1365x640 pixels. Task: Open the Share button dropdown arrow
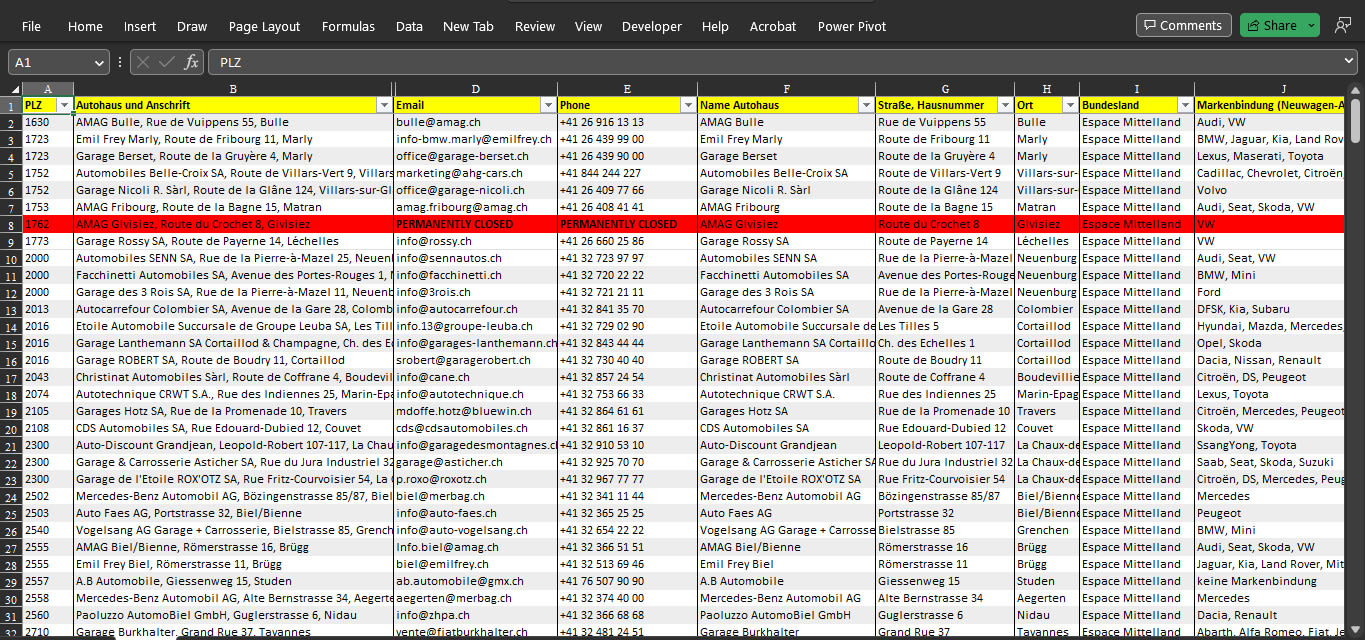(1311, 25)
